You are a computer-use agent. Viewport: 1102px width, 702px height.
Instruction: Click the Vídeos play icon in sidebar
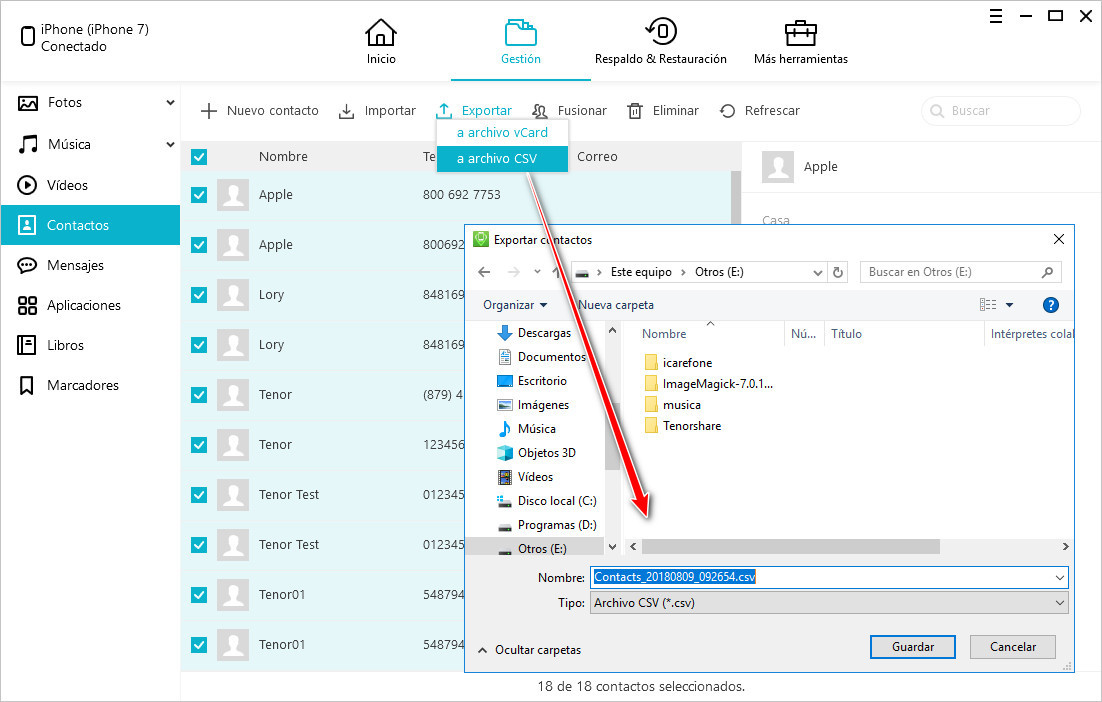coord(27,185)
